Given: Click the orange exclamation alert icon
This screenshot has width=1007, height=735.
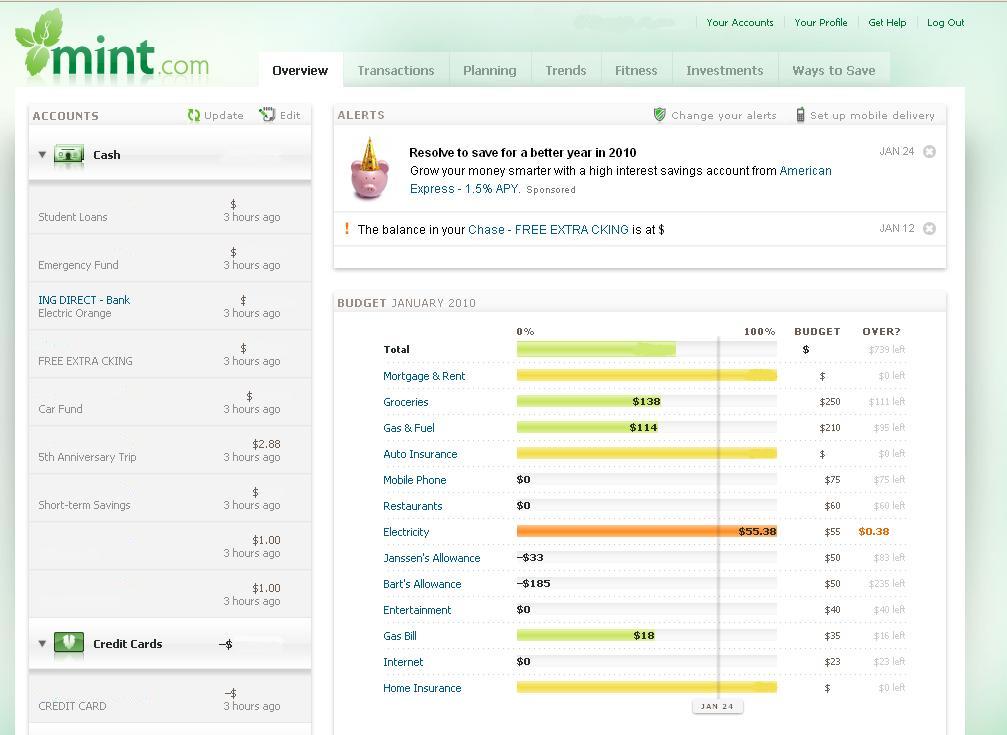Looking at the screenshot, I should tap(347, 228).
